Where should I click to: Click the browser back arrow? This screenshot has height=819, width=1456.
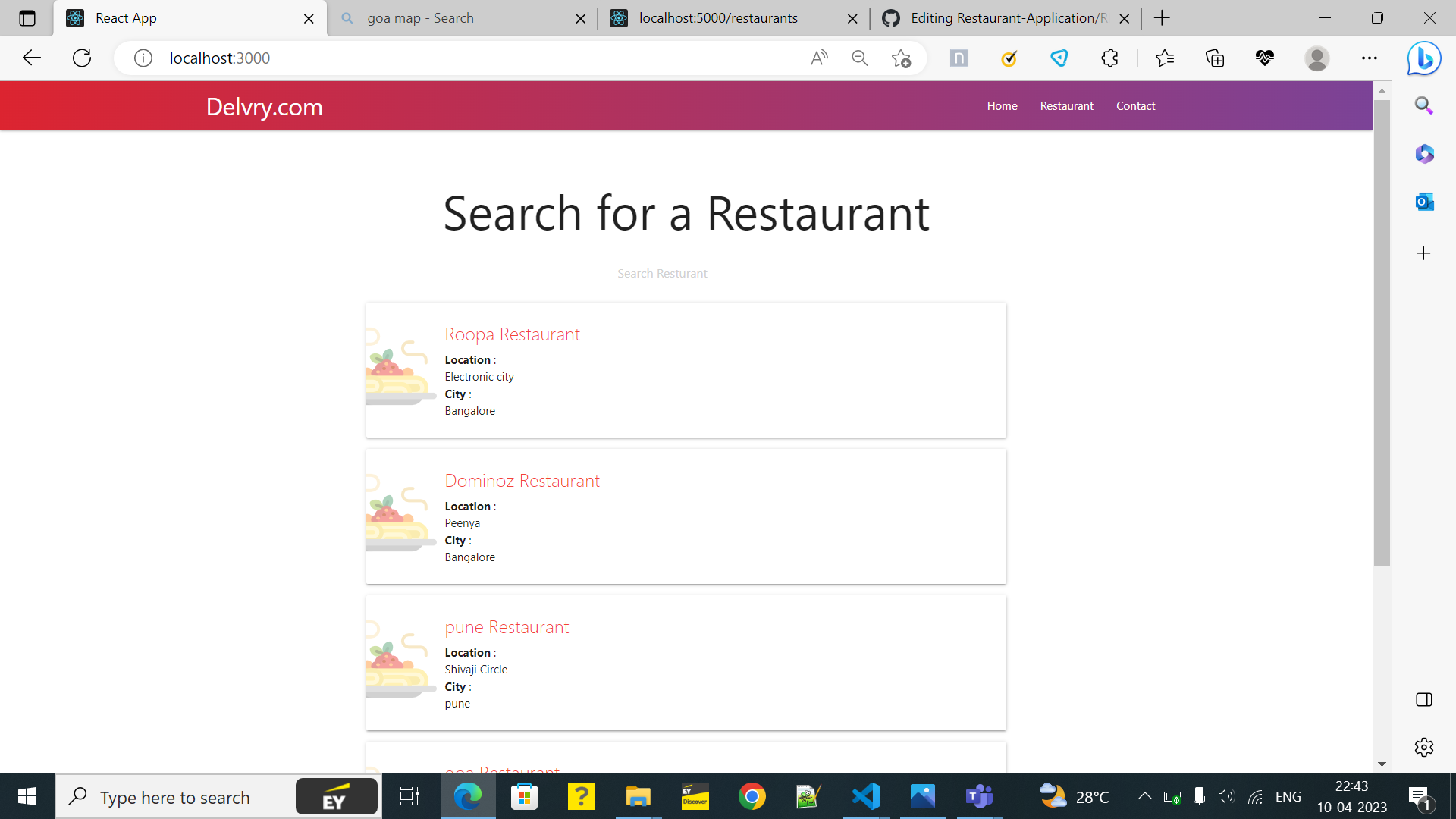pos(31,58)
